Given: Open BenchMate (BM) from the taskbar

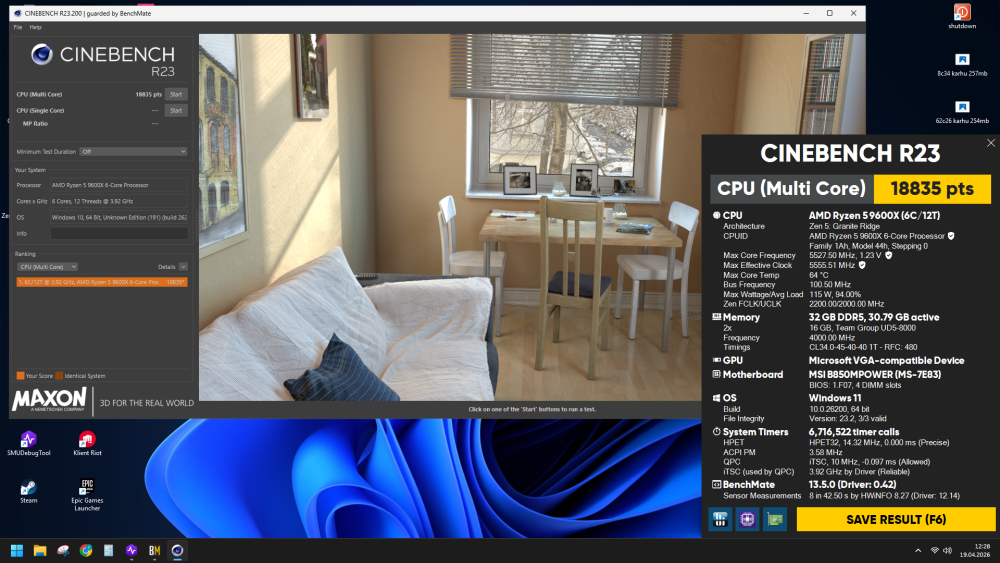Looking at the screenshot, I should tap(154, 550).
